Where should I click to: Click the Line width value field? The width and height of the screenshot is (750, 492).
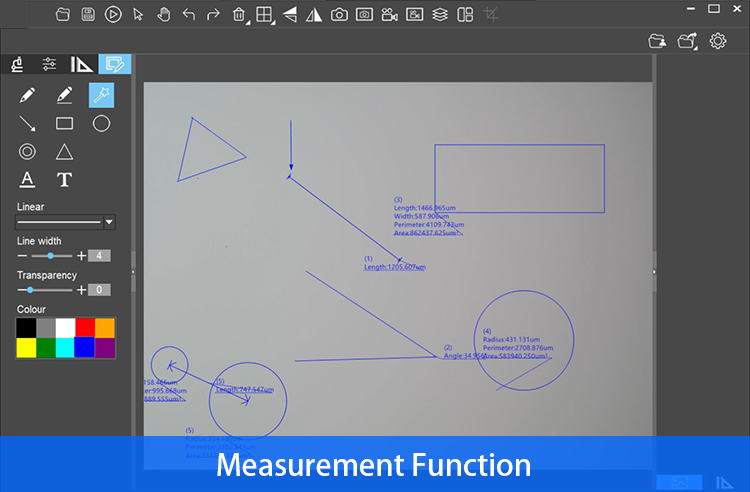coord(99,256)
